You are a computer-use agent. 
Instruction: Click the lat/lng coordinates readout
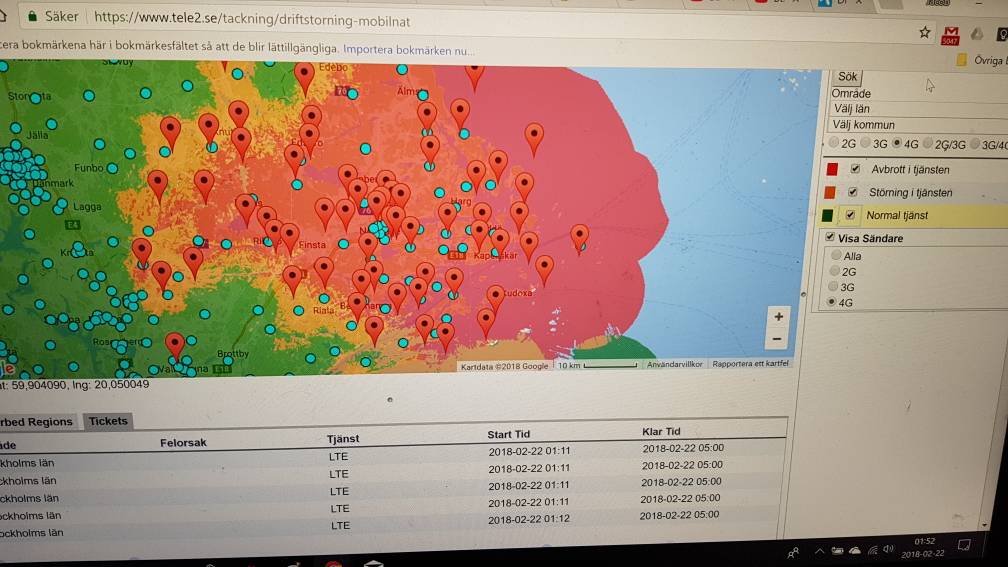pos(75,384)
